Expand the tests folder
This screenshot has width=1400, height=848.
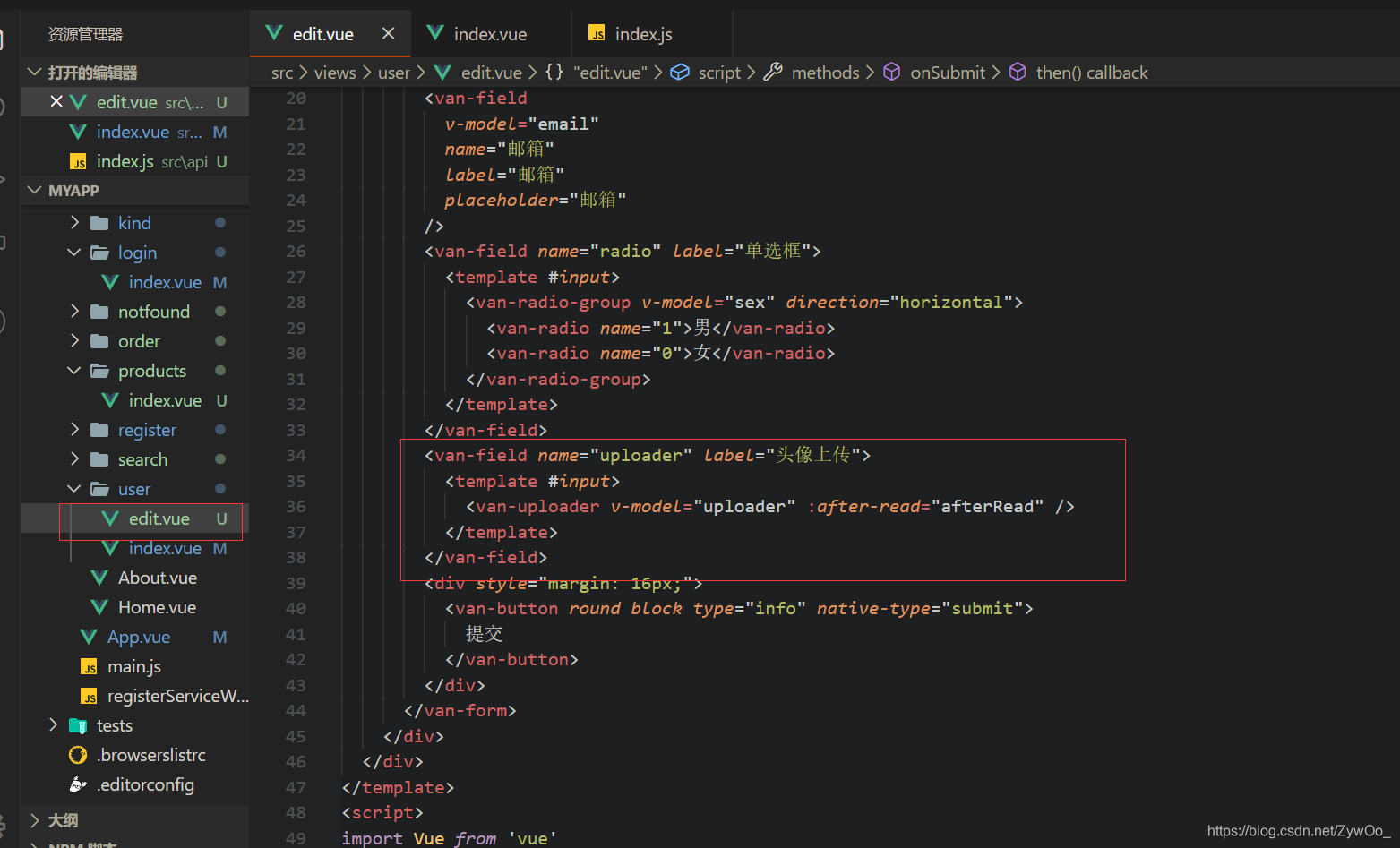point(54,724)
